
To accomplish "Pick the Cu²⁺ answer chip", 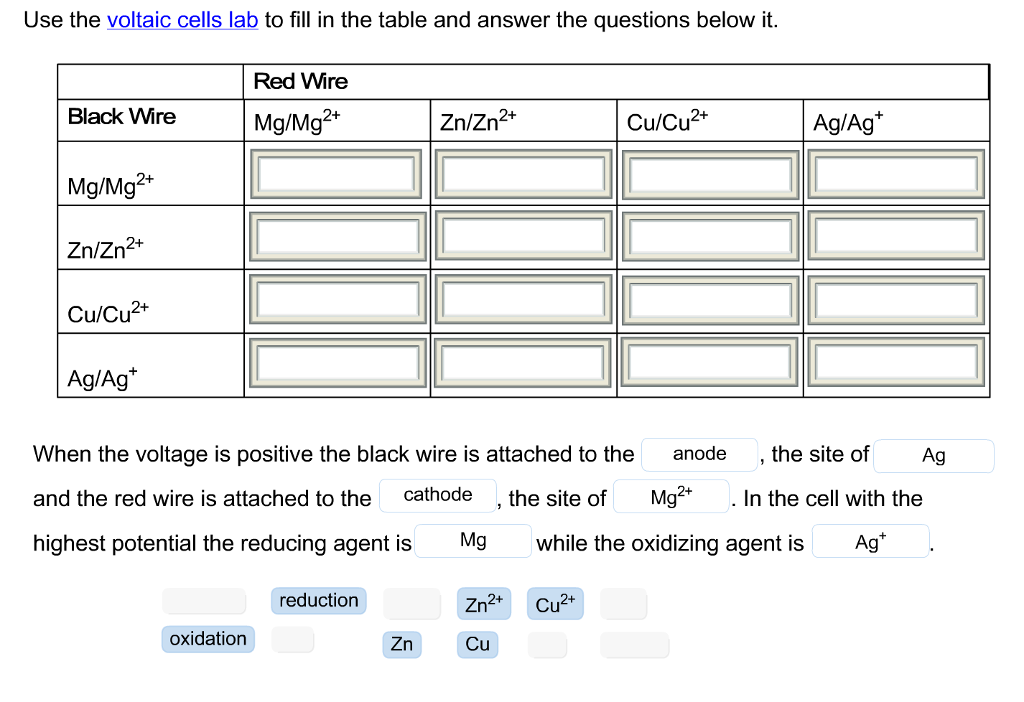I will click(x=555, y=603).
